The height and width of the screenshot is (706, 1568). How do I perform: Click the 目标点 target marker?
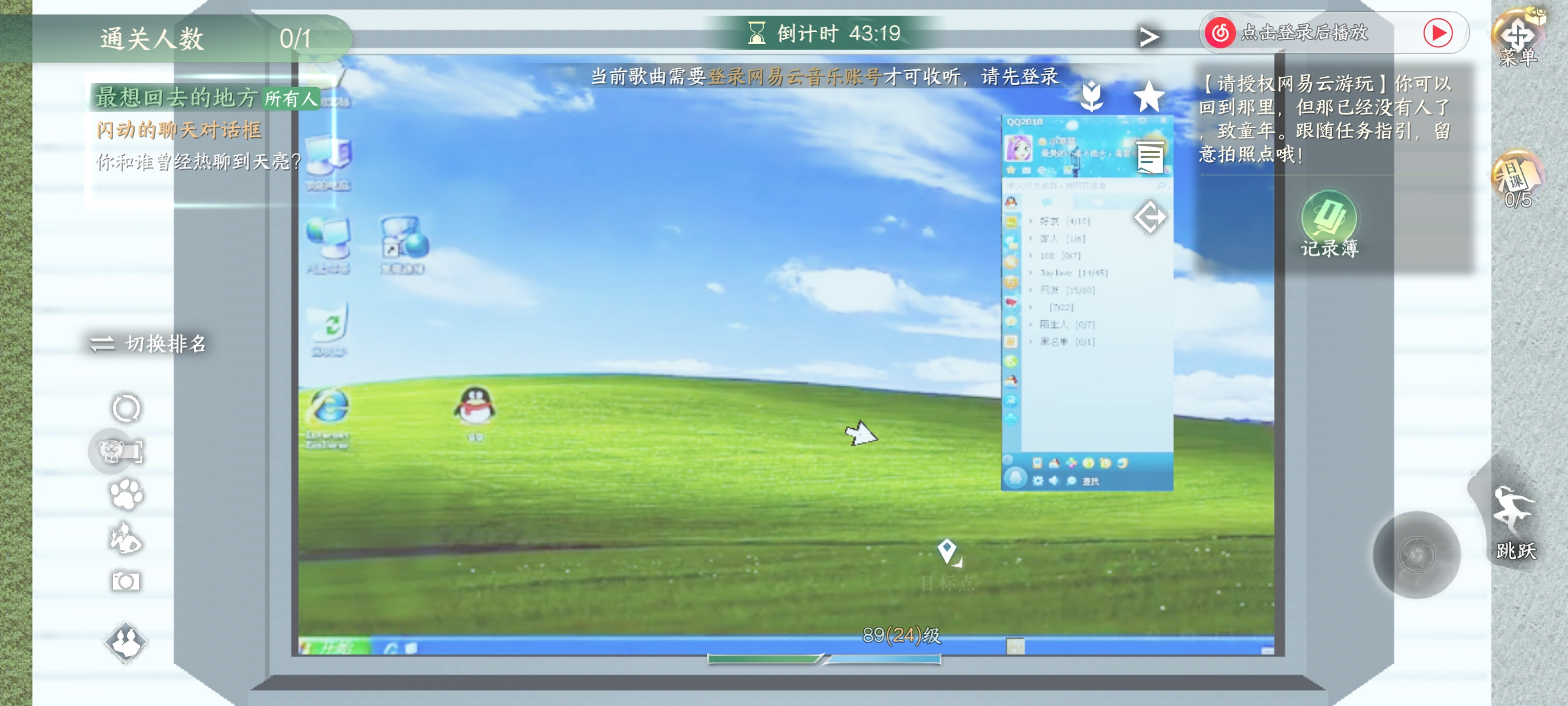947,564
